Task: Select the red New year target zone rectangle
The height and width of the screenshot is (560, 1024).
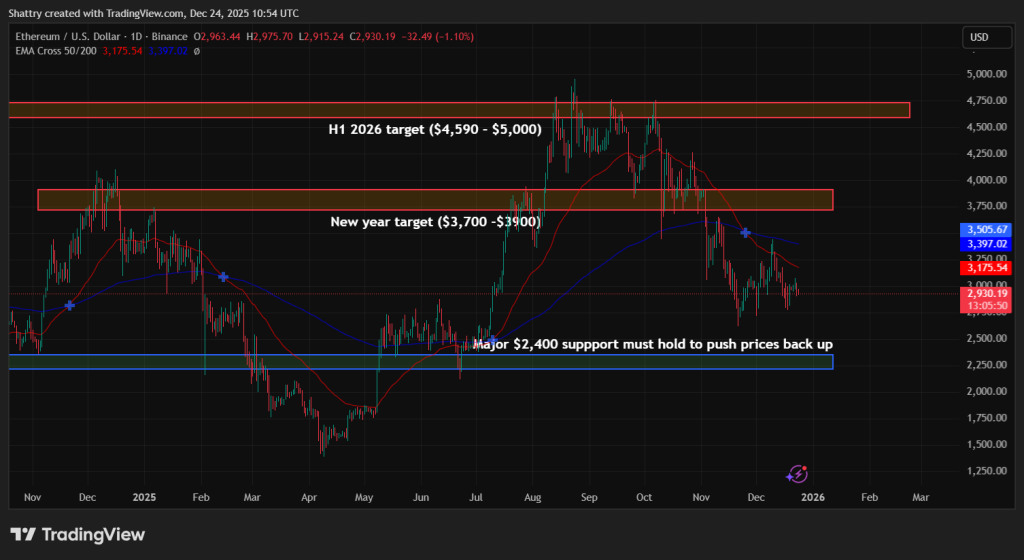Action: pos(436,200)
